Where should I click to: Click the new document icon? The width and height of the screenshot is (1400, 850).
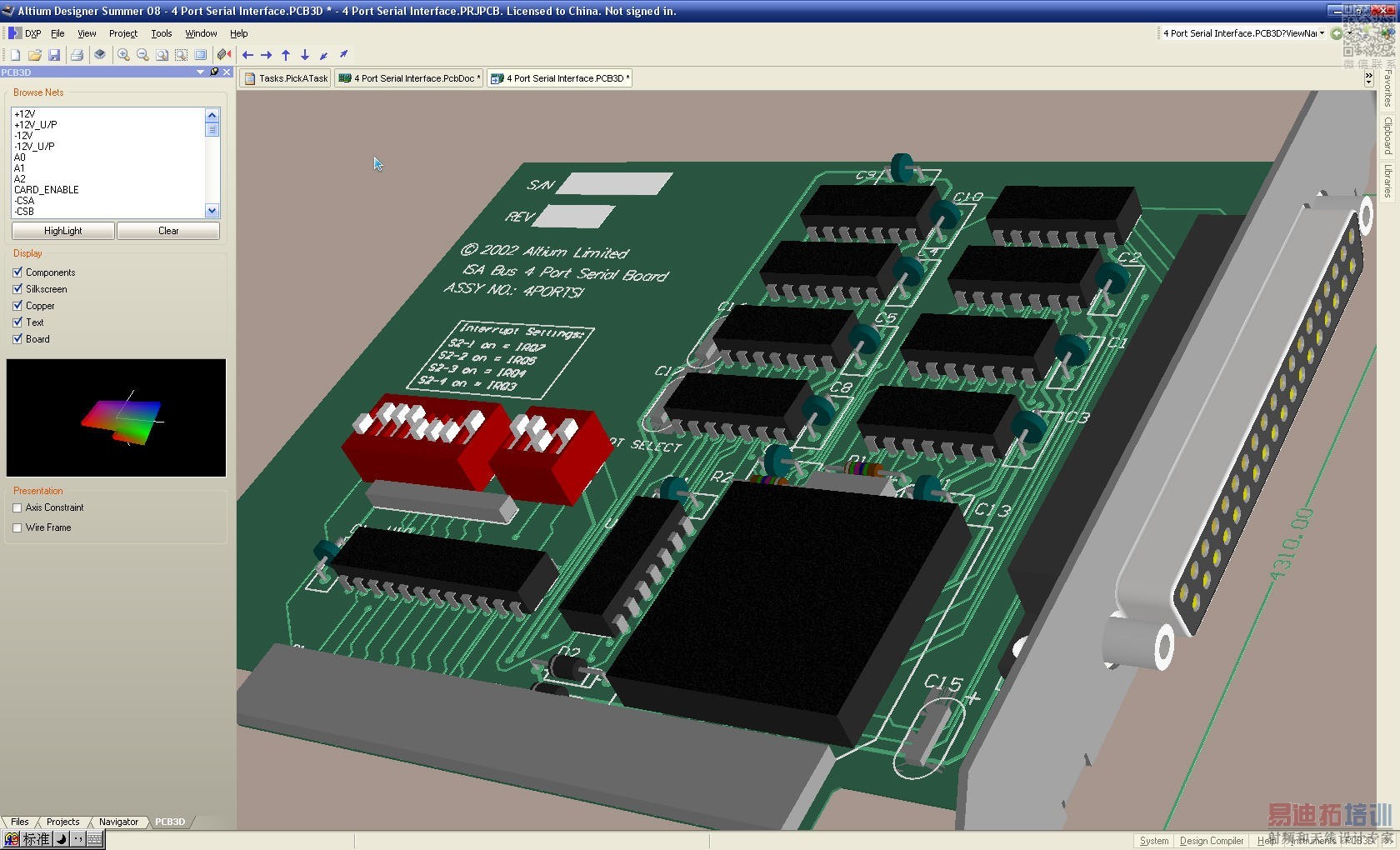tap(15, 55)
